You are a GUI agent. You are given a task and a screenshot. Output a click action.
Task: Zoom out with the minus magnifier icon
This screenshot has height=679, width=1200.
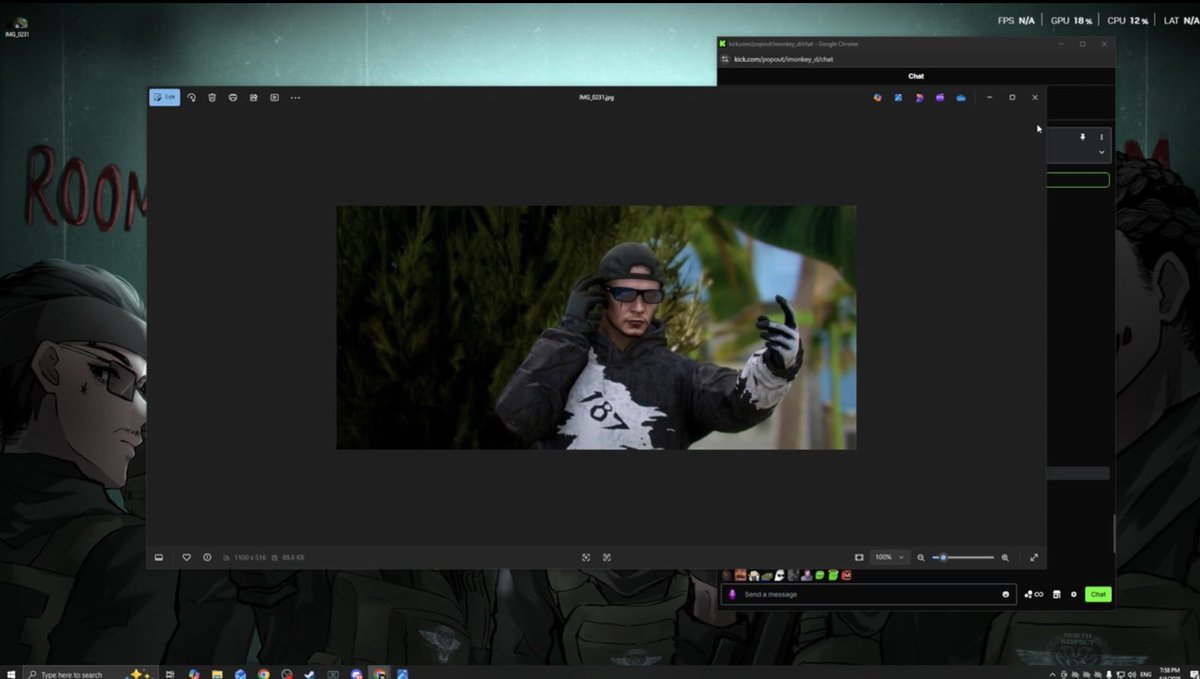(x=921, y=557)
